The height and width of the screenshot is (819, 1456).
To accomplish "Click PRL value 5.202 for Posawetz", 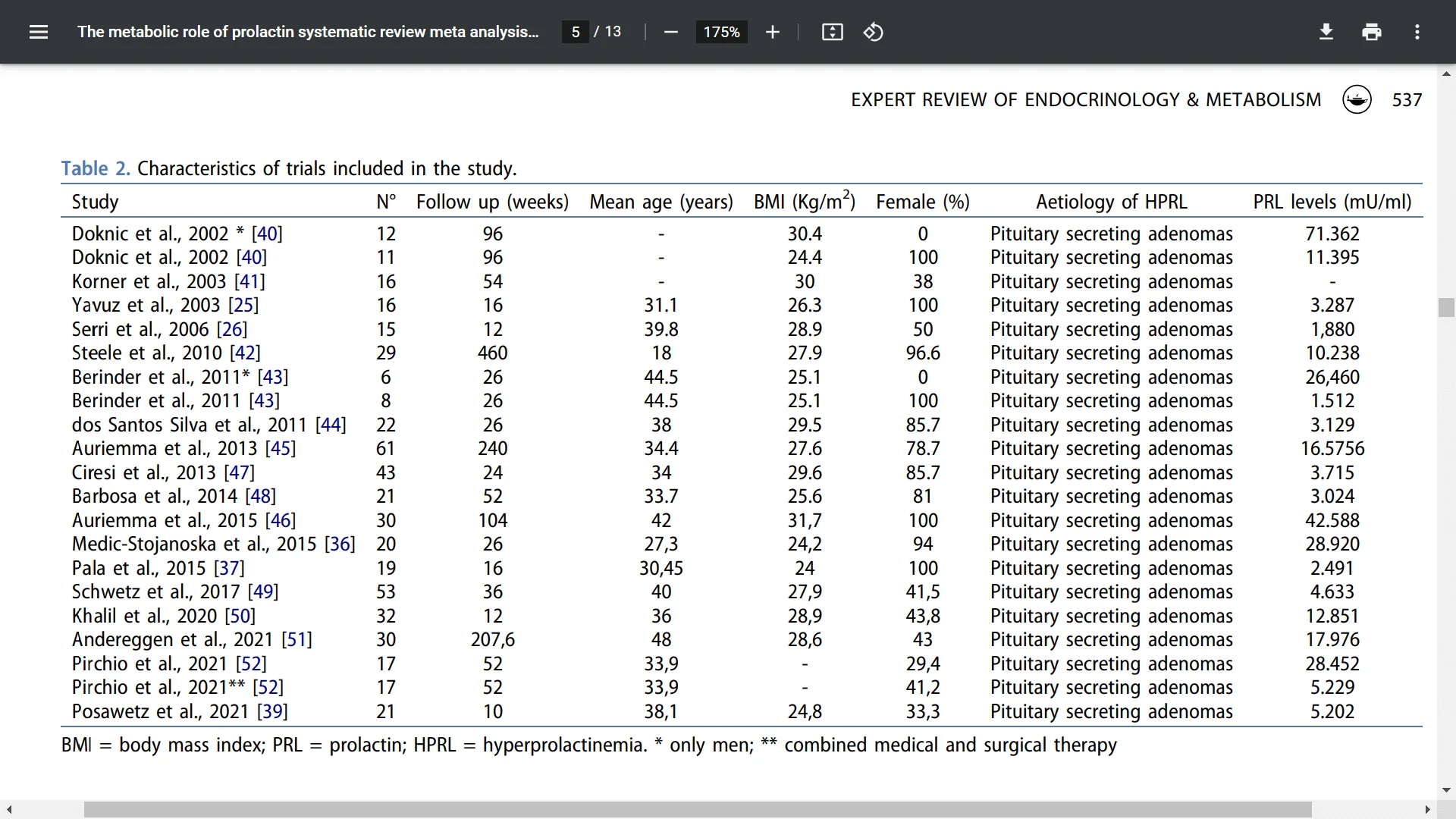I will 1332,711.
